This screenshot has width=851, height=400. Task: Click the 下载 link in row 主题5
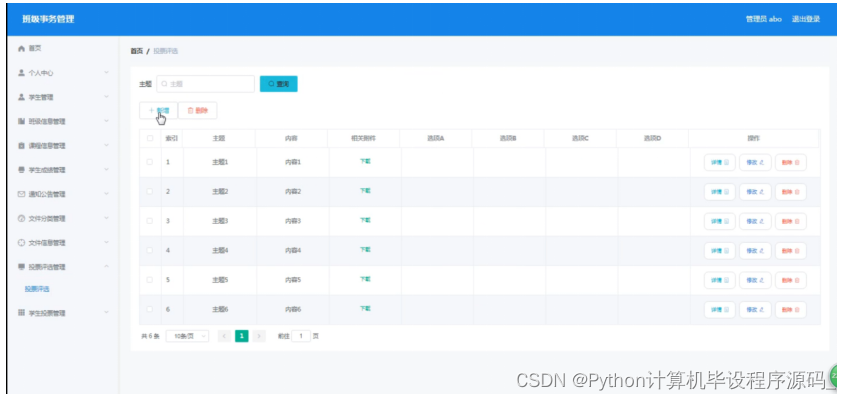365,279
